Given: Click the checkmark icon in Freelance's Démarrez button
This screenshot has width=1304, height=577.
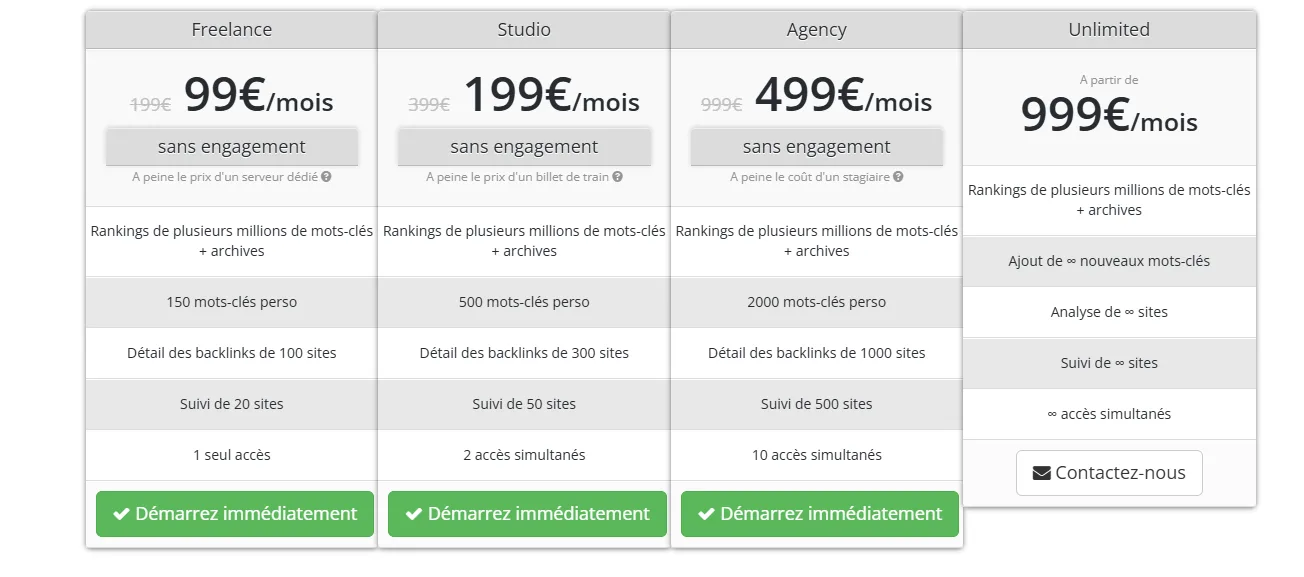Looking at the screenshot, I should coord(121,514).
